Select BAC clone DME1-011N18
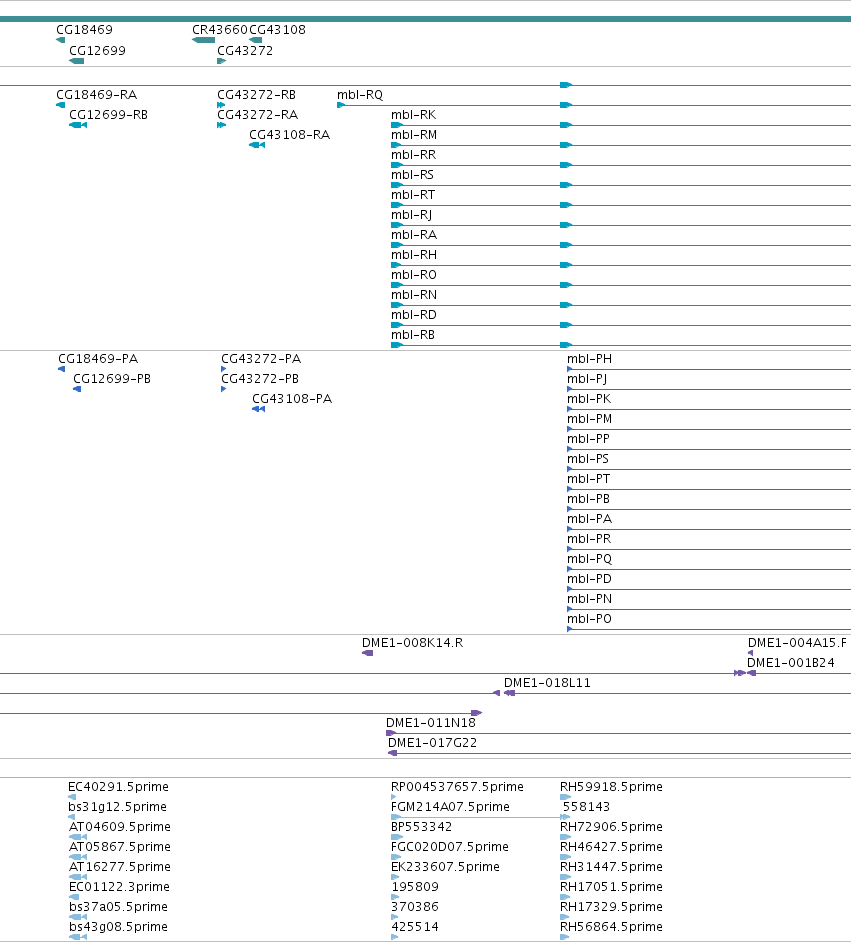Image resolution: width=851 pixels, height=942 pixels. (430, 723)
